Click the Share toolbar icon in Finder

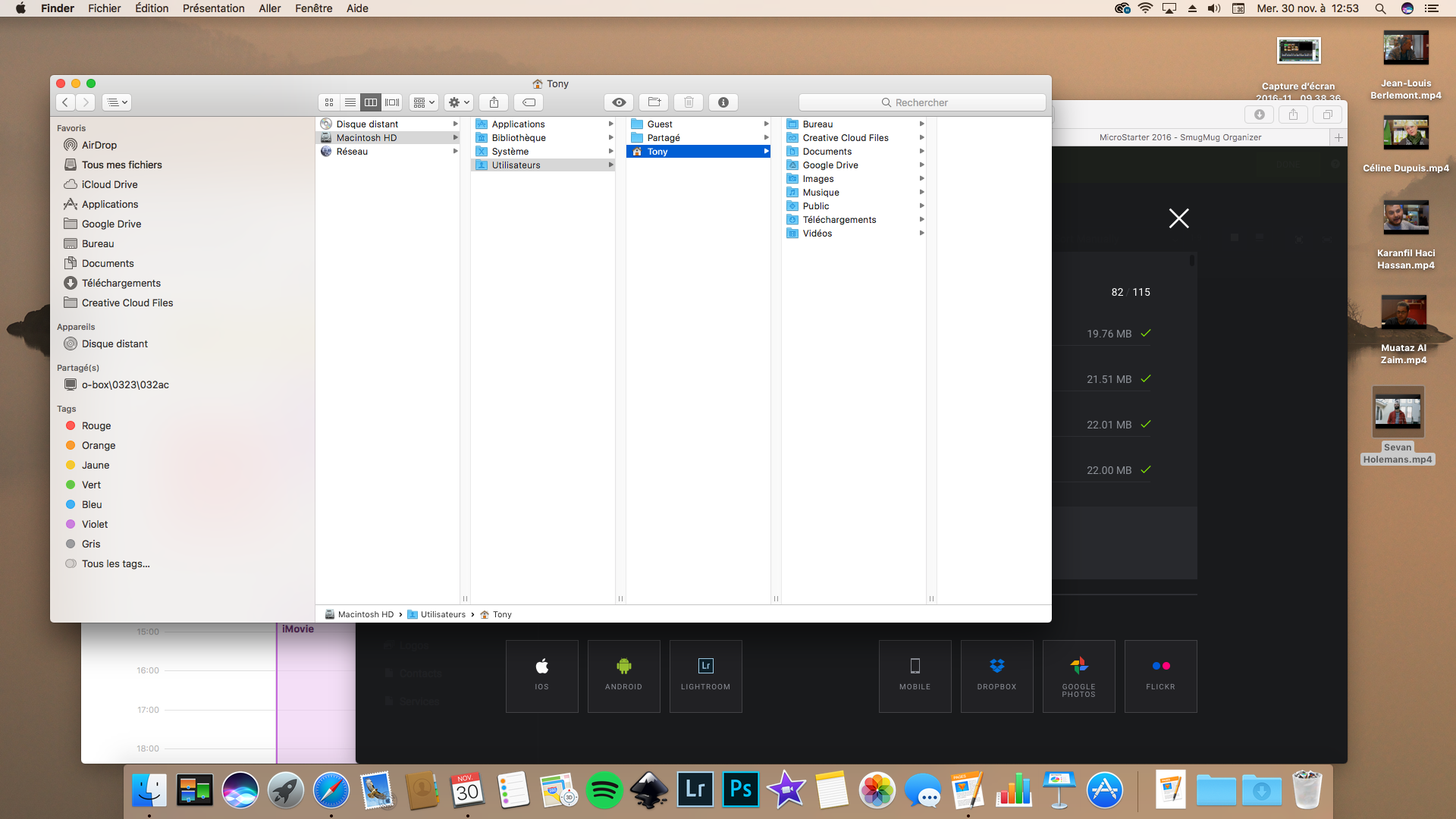click(494, 102)
